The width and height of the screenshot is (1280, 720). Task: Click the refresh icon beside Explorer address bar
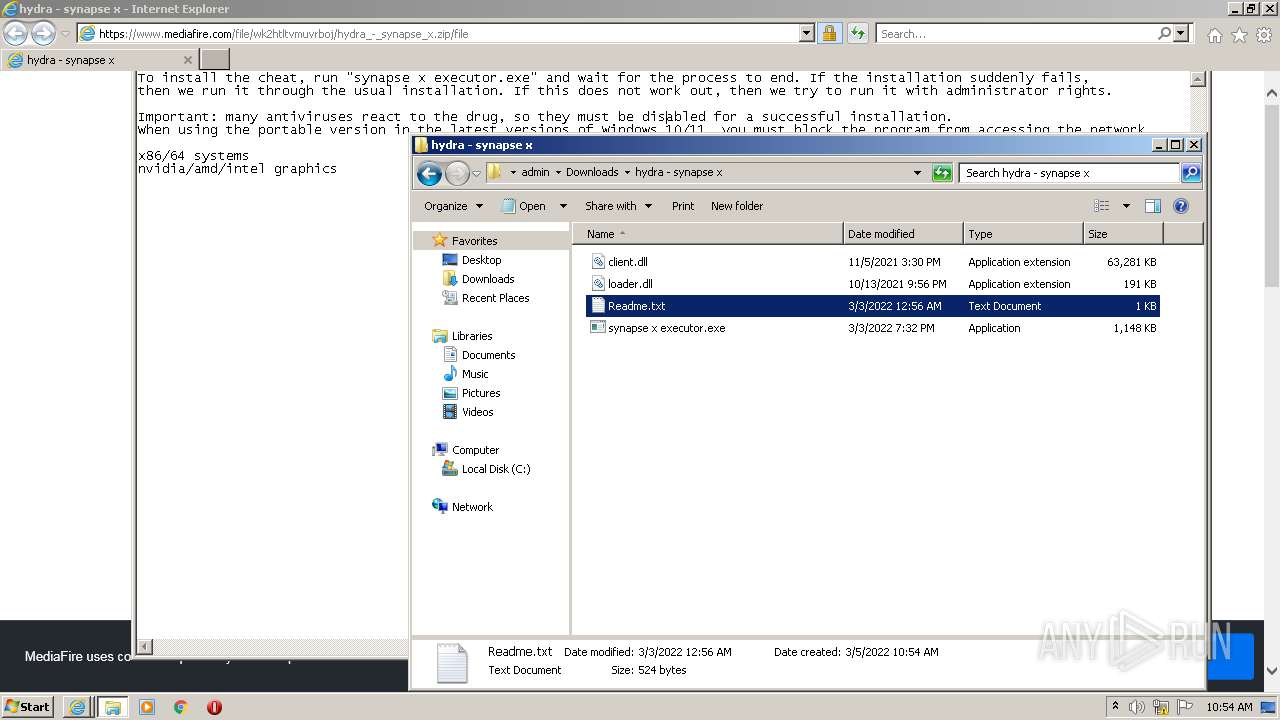(x=942, y=173)
